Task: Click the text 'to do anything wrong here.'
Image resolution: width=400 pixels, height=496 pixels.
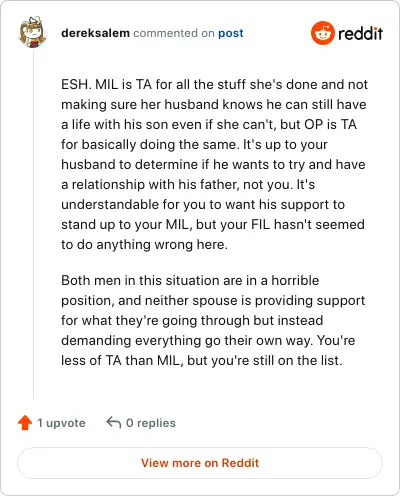Action: [x=144, y=244]
